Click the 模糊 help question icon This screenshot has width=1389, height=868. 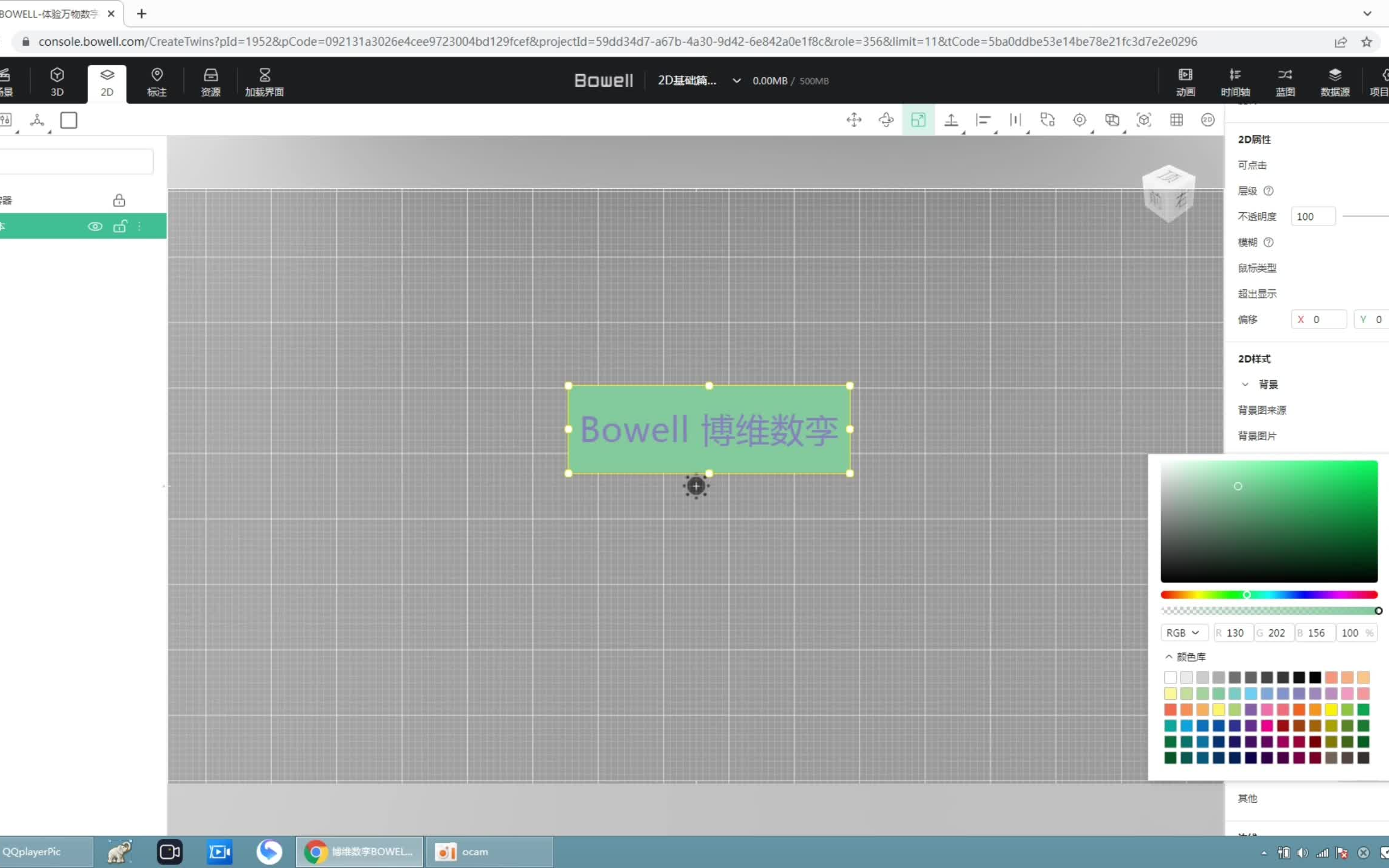pos(1268,242)
